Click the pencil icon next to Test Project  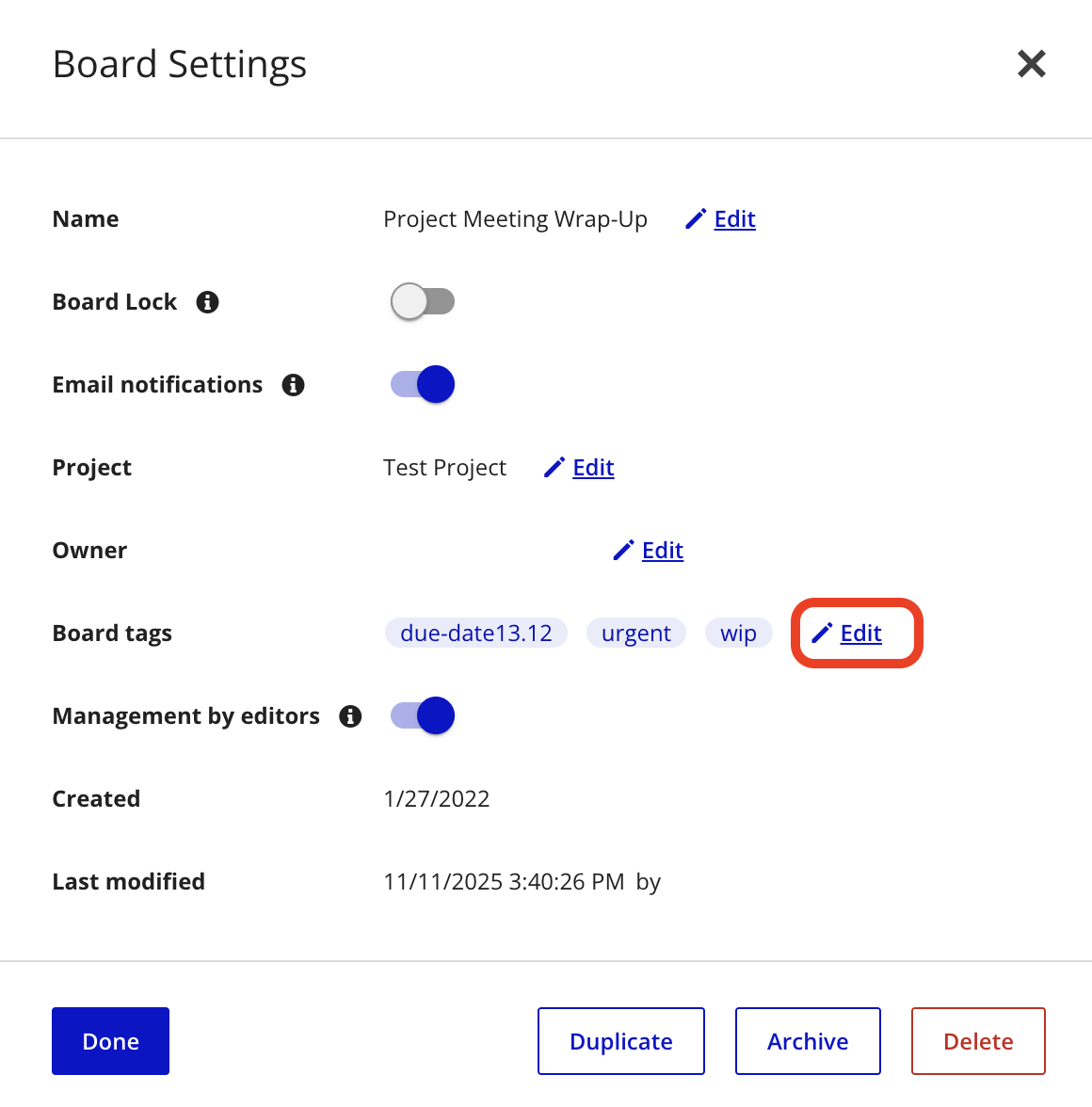click(554, 468)
